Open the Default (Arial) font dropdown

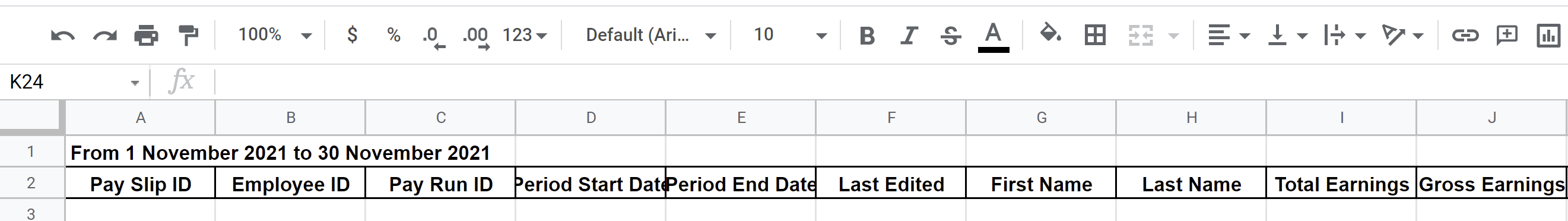[x=650, y=35]
